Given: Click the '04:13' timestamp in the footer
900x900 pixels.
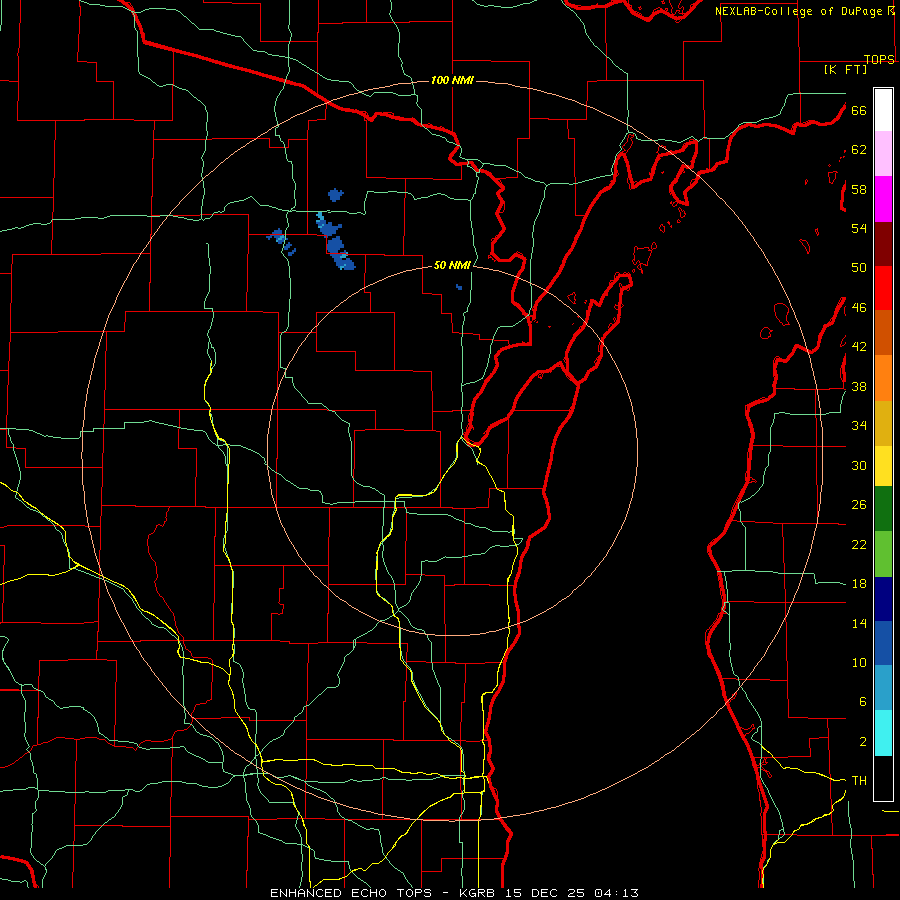Looking at the screenshot, I should click(x=616, y=893).
